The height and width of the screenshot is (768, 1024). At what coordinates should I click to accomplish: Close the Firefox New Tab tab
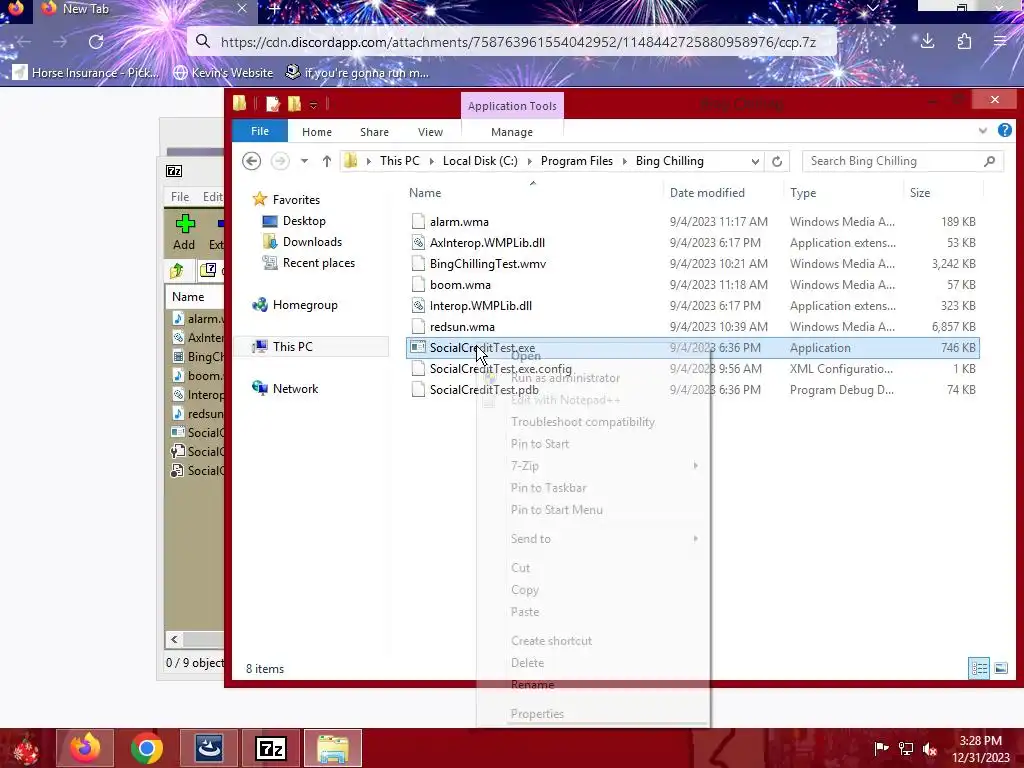coord(242,8)
